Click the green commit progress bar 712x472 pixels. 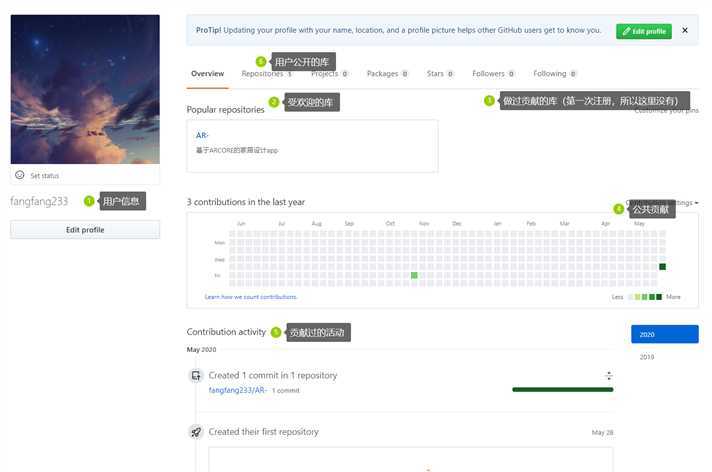click(563, 389)
